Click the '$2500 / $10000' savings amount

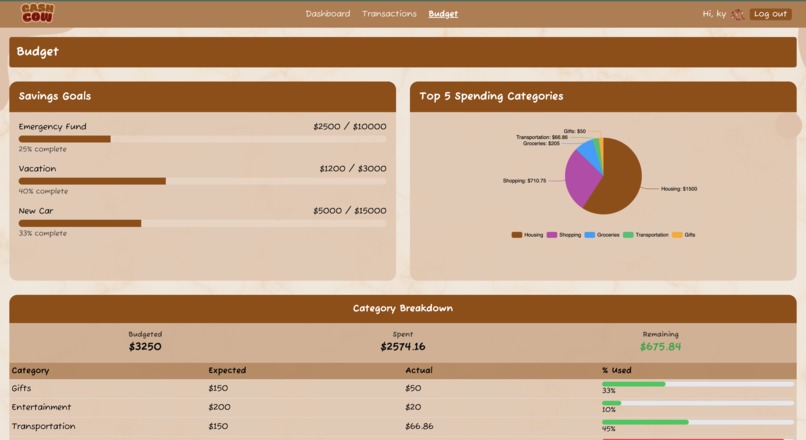click(350, 126)
